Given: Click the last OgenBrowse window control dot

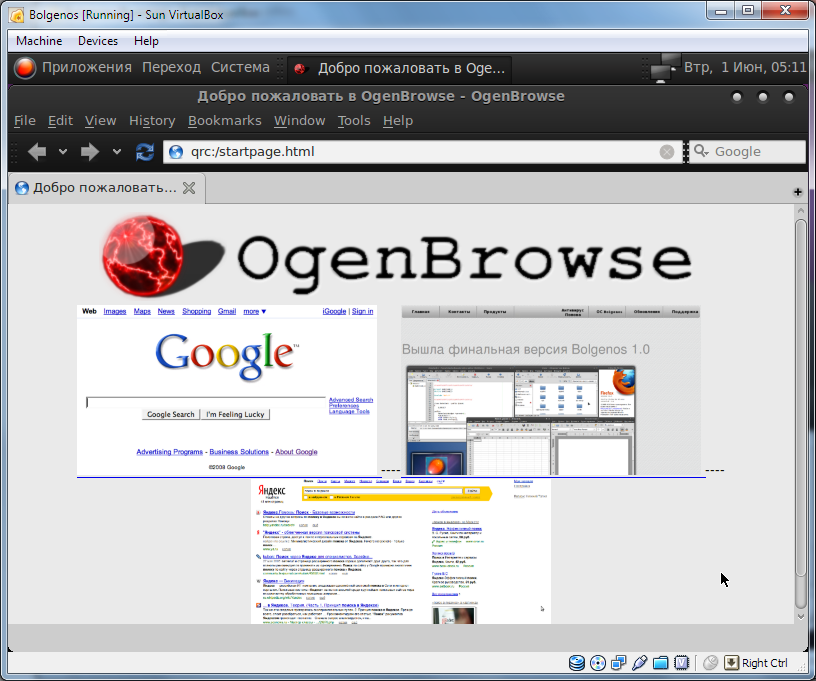Looking at the screenshot, I should pos(789,97).
